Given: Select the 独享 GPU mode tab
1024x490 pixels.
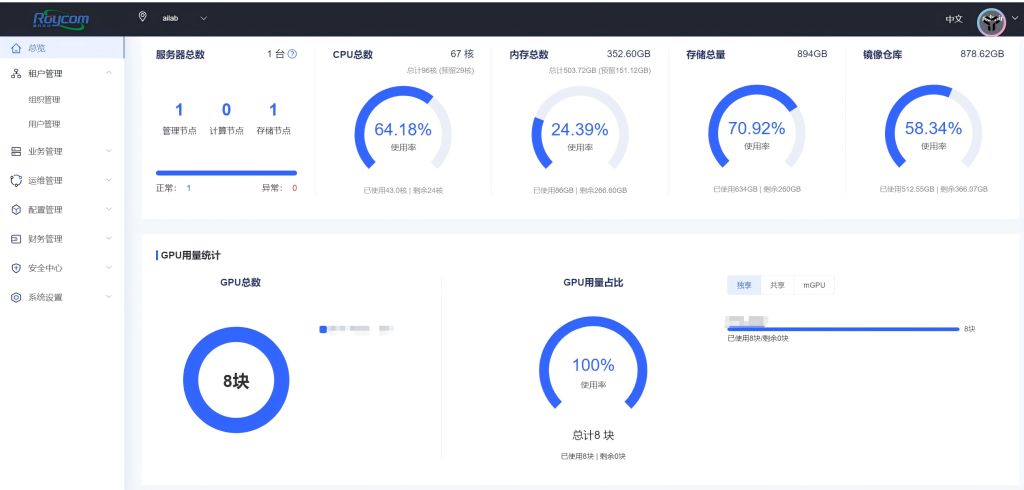Looking at the screenshot, I should point(744,285).
